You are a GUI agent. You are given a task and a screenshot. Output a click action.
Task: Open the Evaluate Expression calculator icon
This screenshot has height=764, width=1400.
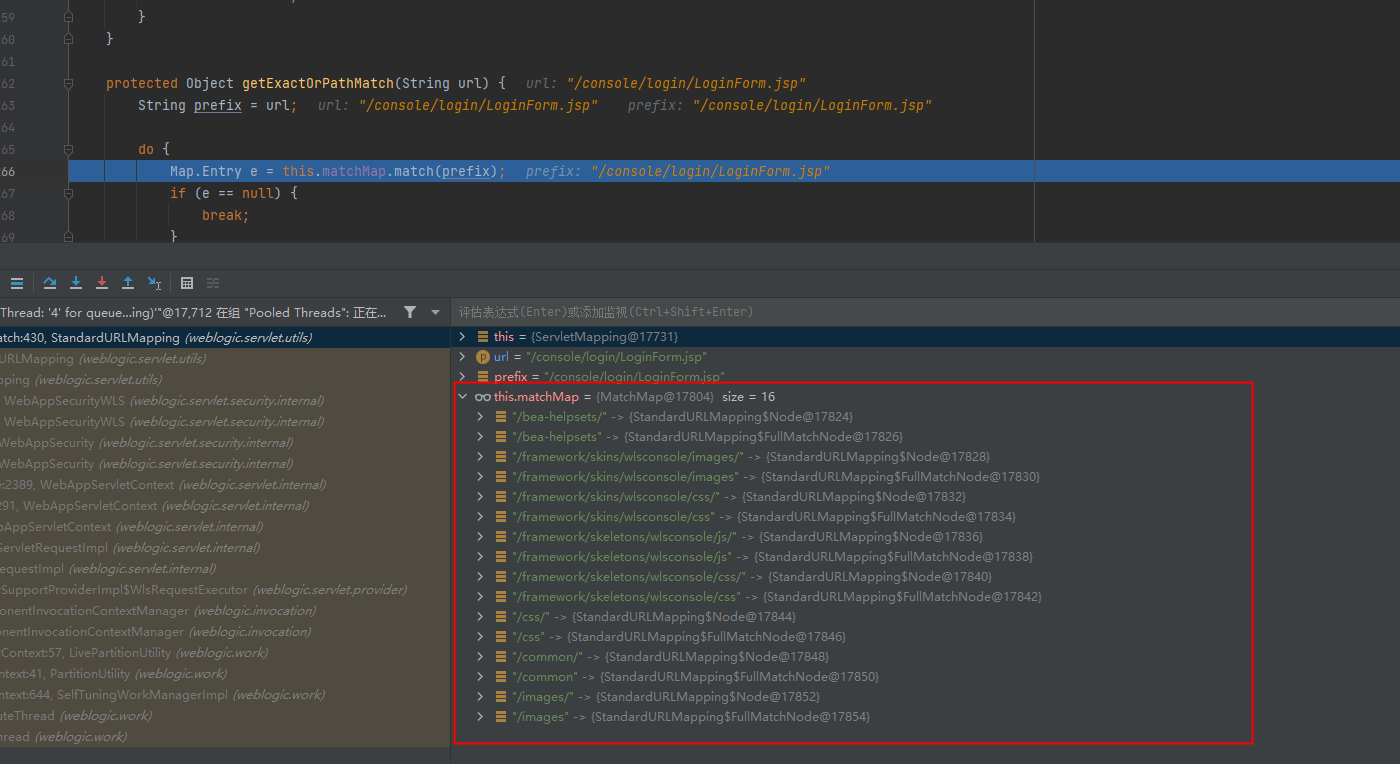187,283
